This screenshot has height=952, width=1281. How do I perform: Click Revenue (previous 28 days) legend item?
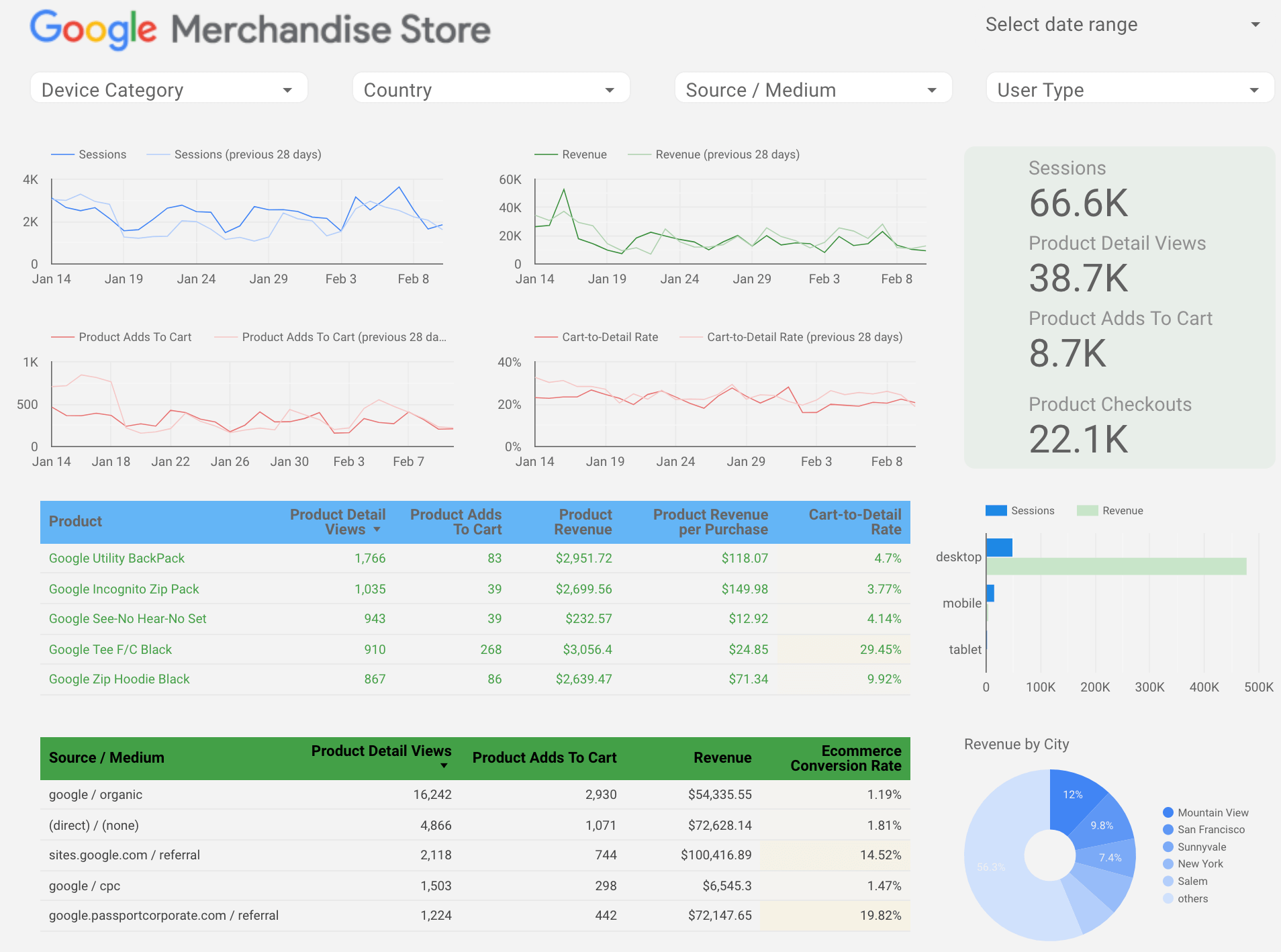714,154
